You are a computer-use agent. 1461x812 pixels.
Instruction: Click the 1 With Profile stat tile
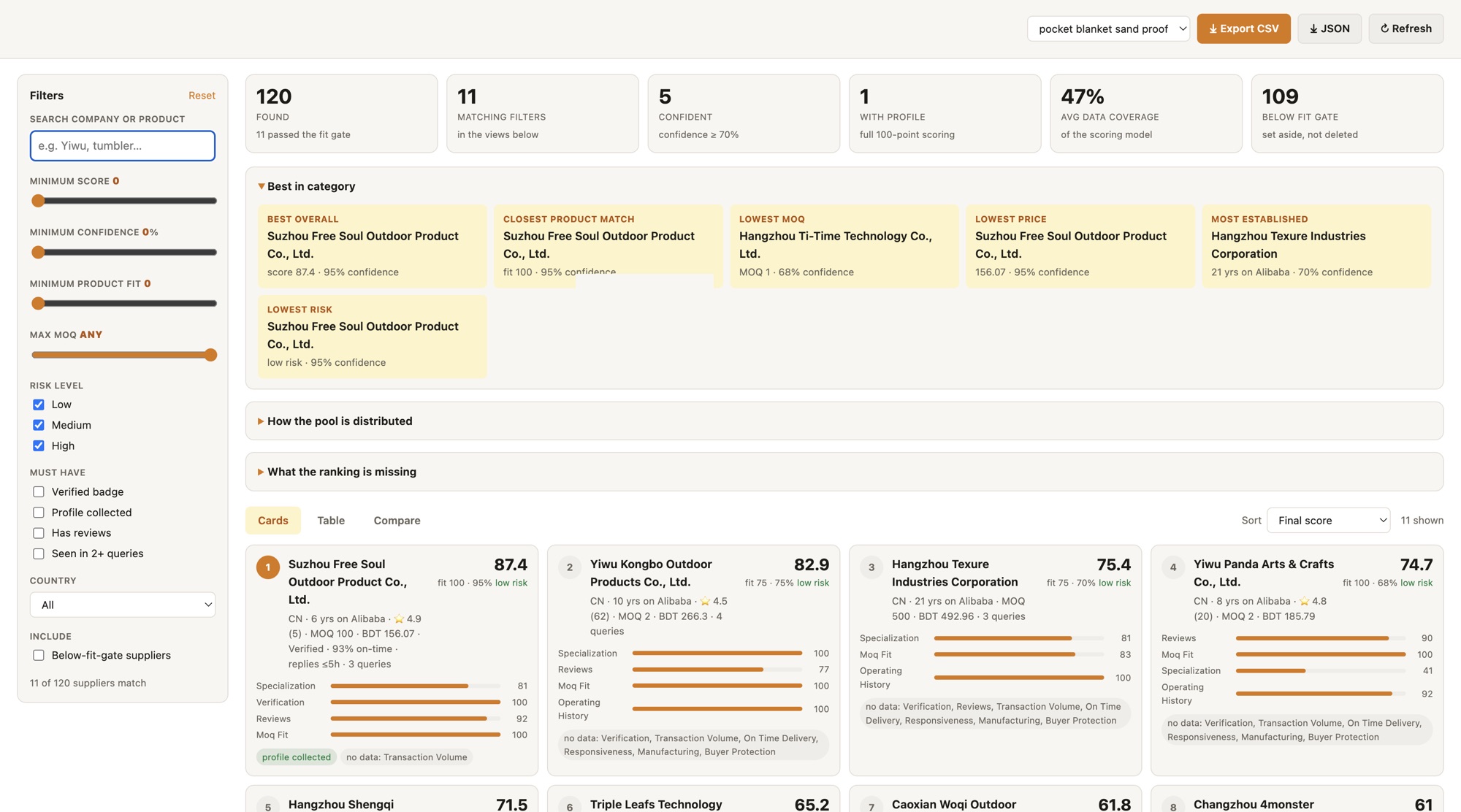tap(945, 113)
